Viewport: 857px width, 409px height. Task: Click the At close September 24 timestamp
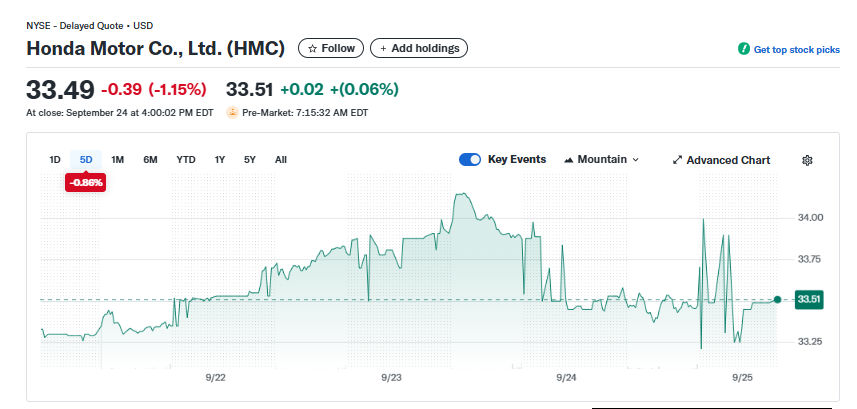(120, 113)
